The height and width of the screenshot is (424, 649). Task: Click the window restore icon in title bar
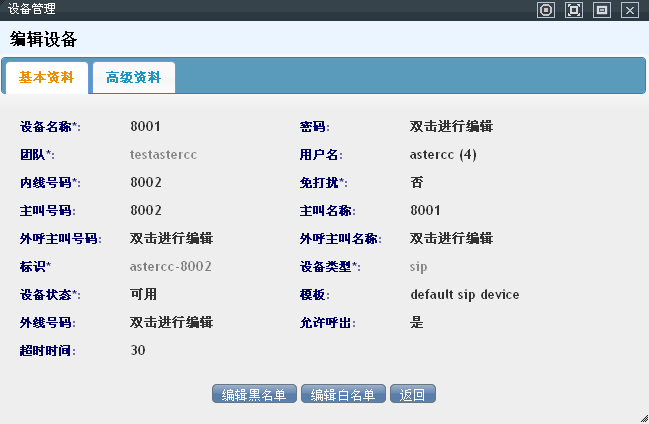602,10
